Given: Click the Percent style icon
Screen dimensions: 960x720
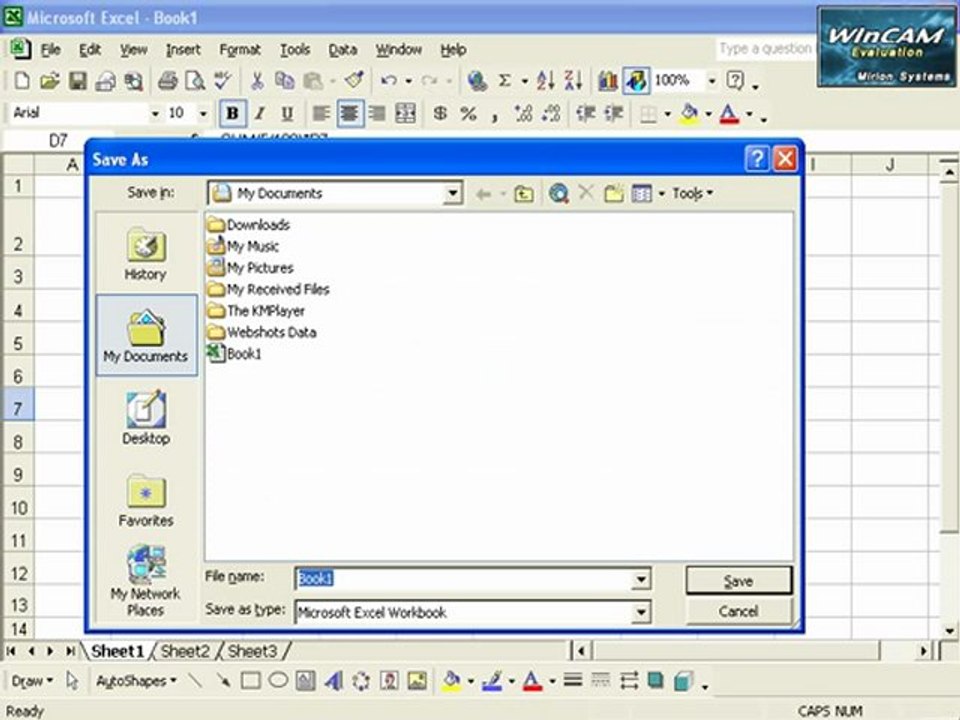Looking at the screenshot, I should pyautogui.click(x=468, y=113).
